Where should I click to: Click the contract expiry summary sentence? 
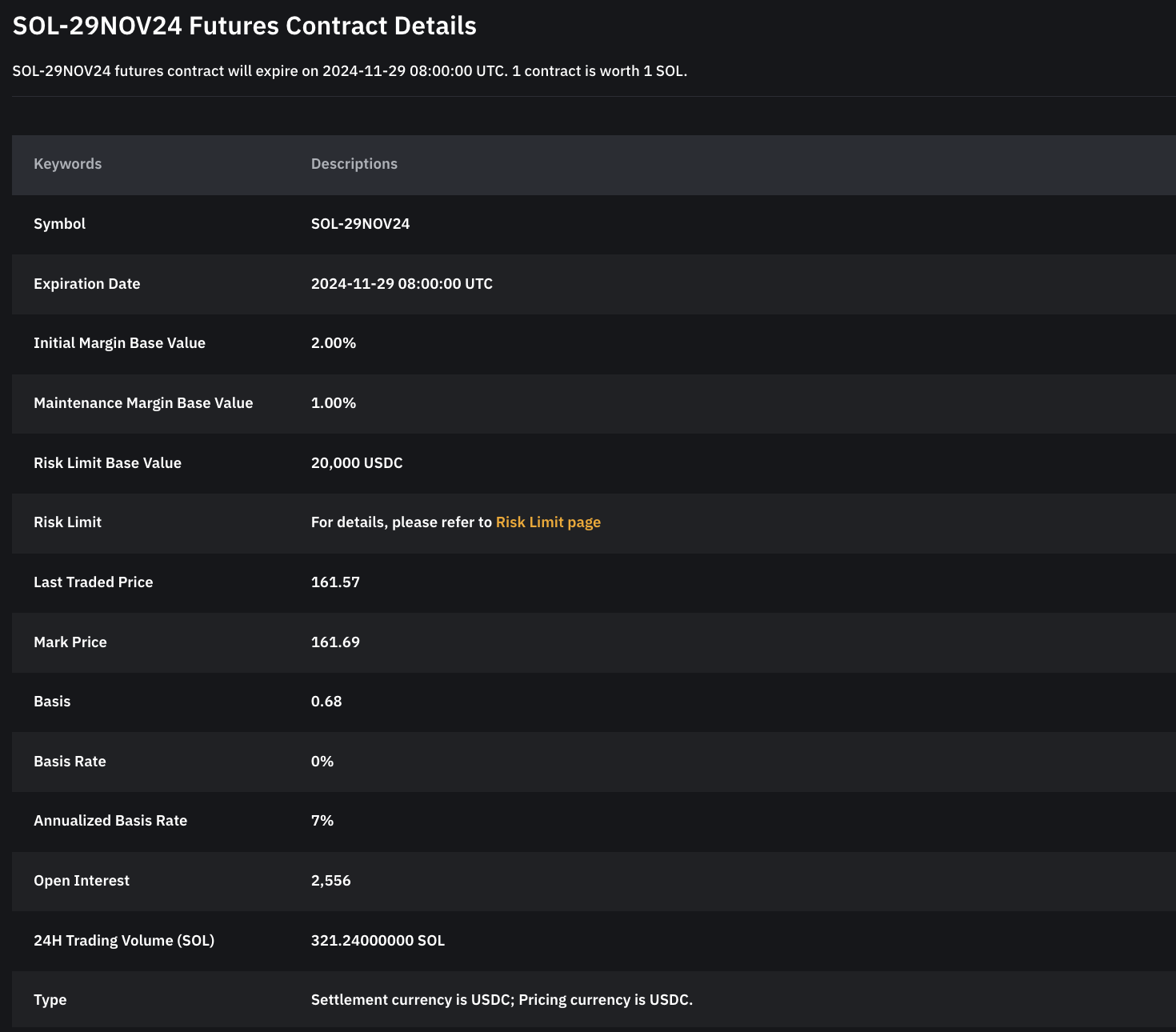(x=350, y=71)
